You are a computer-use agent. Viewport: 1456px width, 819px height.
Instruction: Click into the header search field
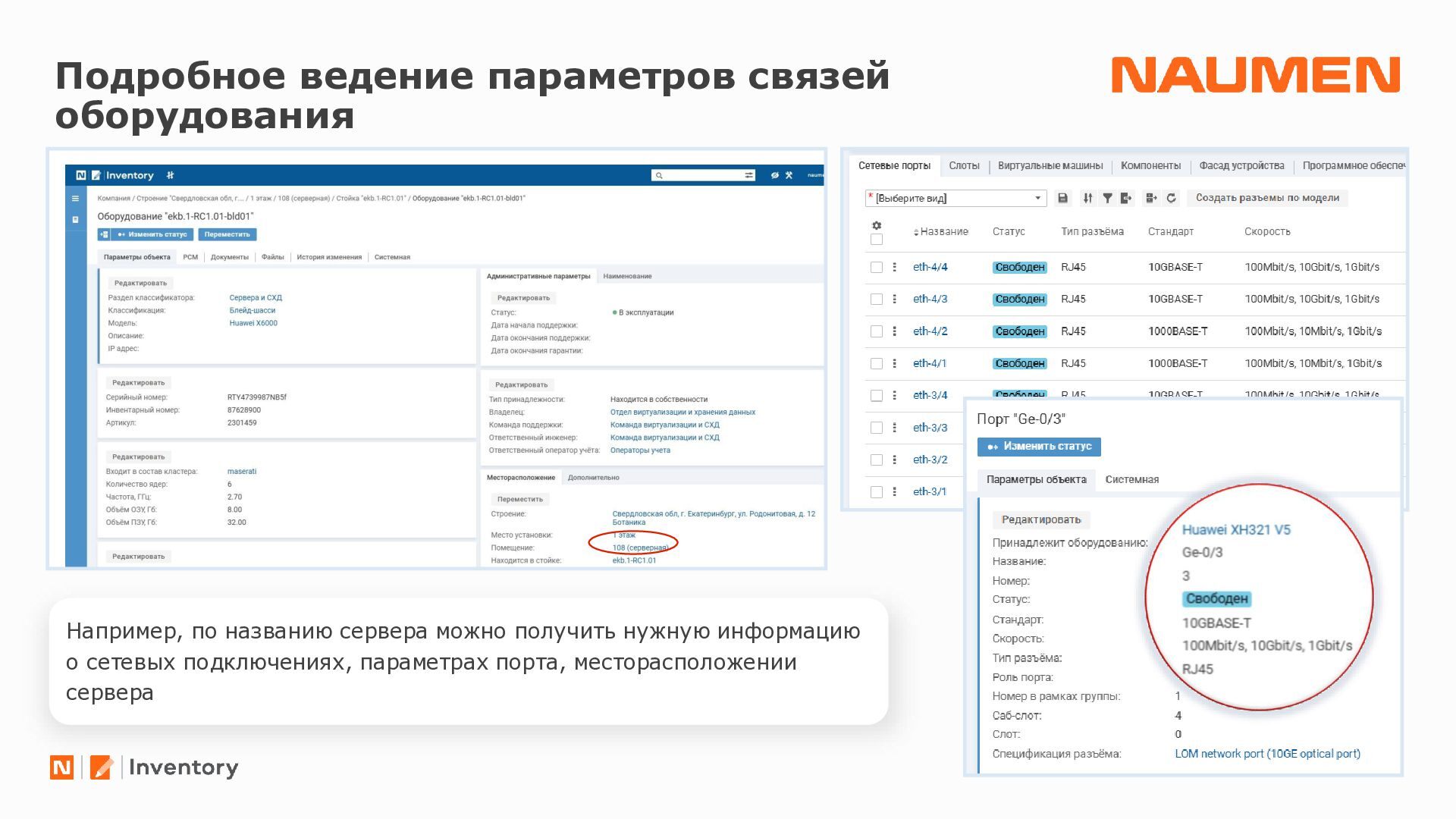(698, 175)
